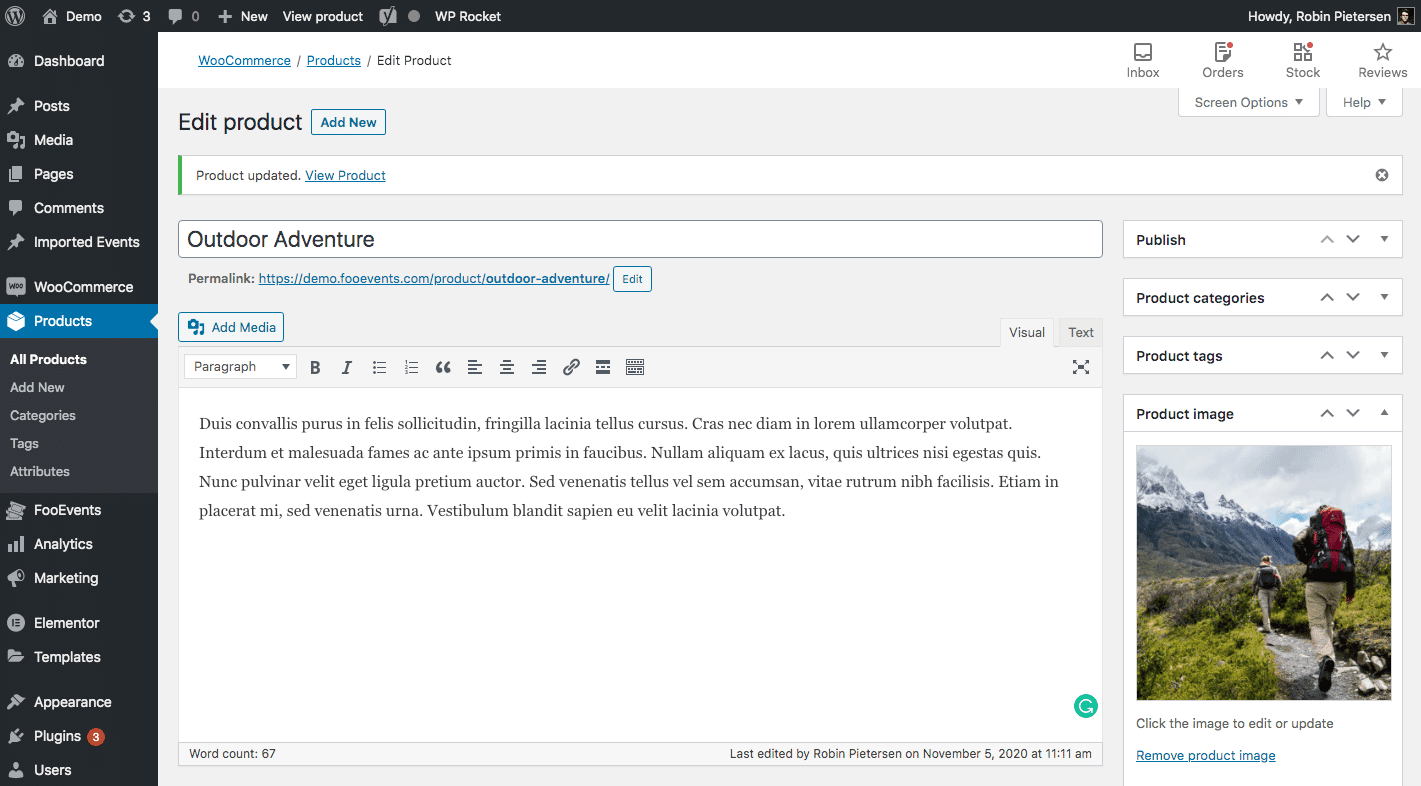Click the Bold formatting icon
This screenshot has height=786, width=1421.
click(x=315, y=367)
